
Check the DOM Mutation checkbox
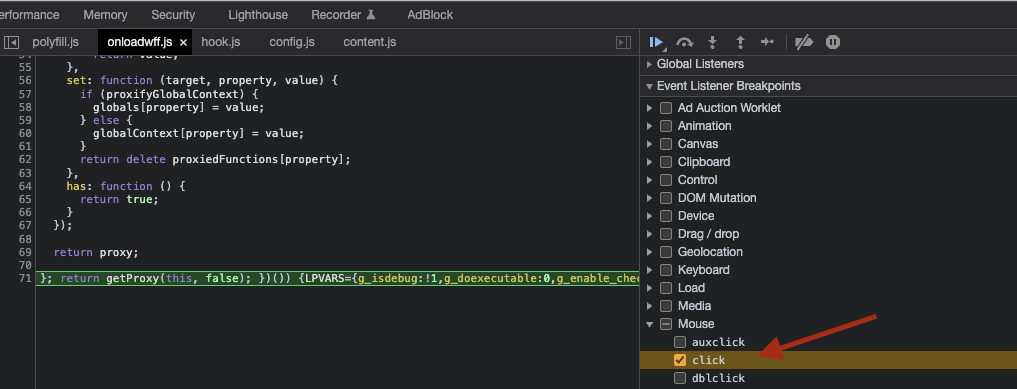666,198
